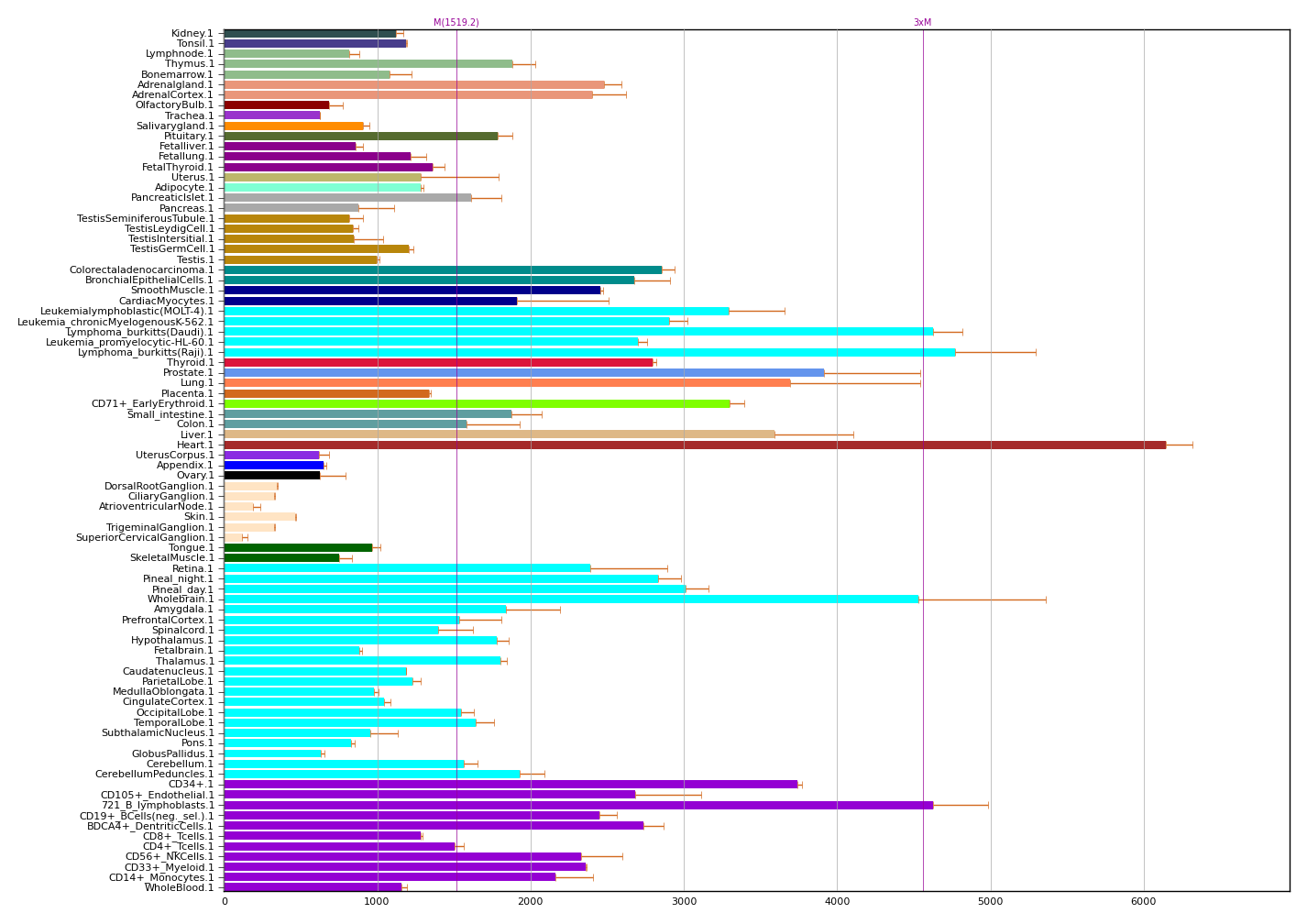Select the crimson Thyroid.1 bar
1307x924 pixels.
click(438, 363)
